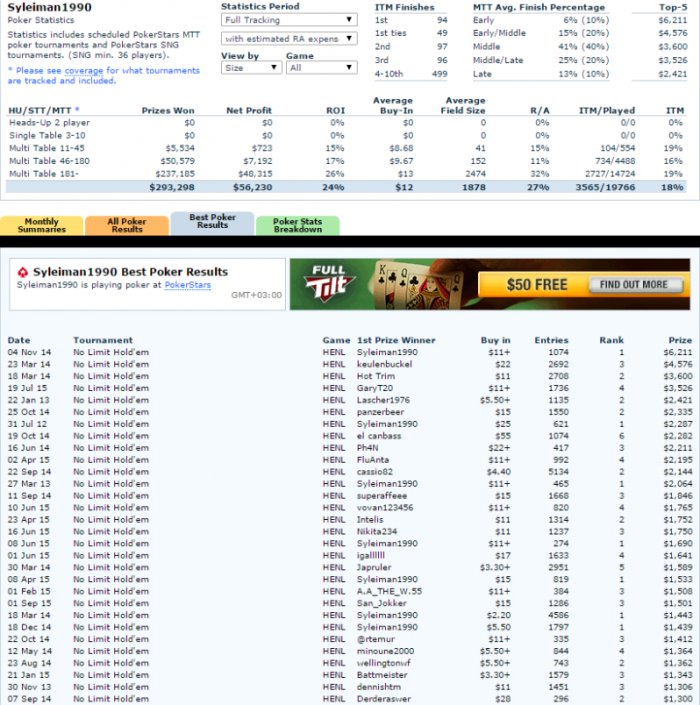Click the ROI column header

pos(335,111)
